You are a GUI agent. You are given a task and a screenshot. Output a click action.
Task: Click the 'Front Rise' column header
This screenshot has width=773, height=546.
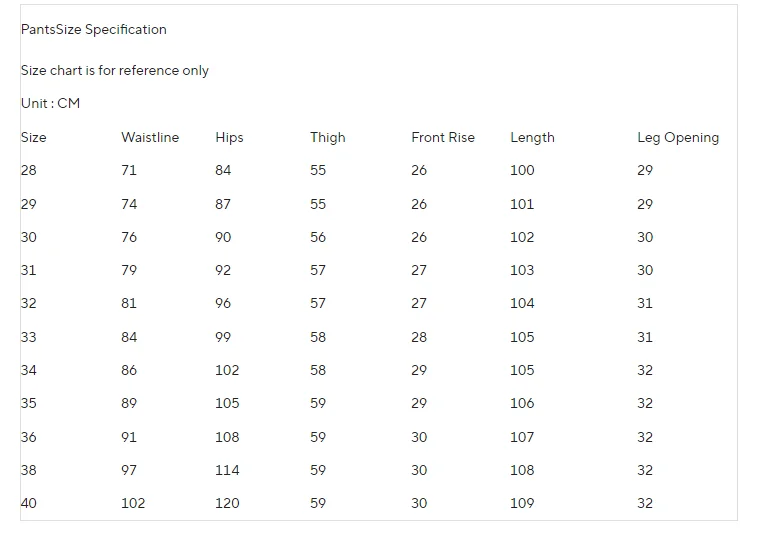tap(443, 137)
